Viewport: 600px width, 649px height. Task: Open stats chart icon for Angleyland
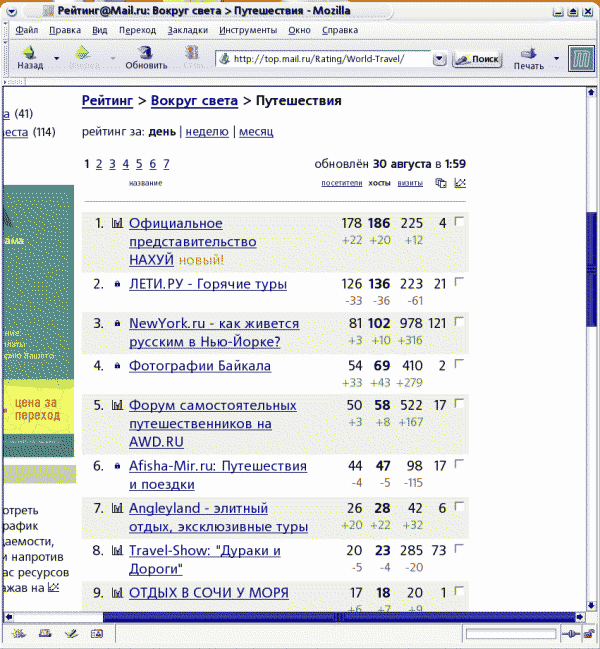tap(118, 508)
